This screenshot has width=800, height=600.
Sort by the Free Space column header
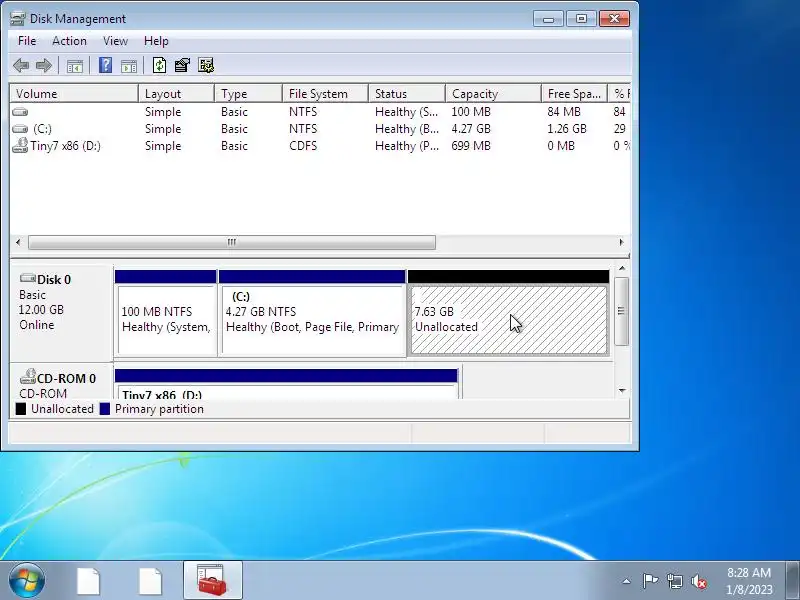click(574, 94)
